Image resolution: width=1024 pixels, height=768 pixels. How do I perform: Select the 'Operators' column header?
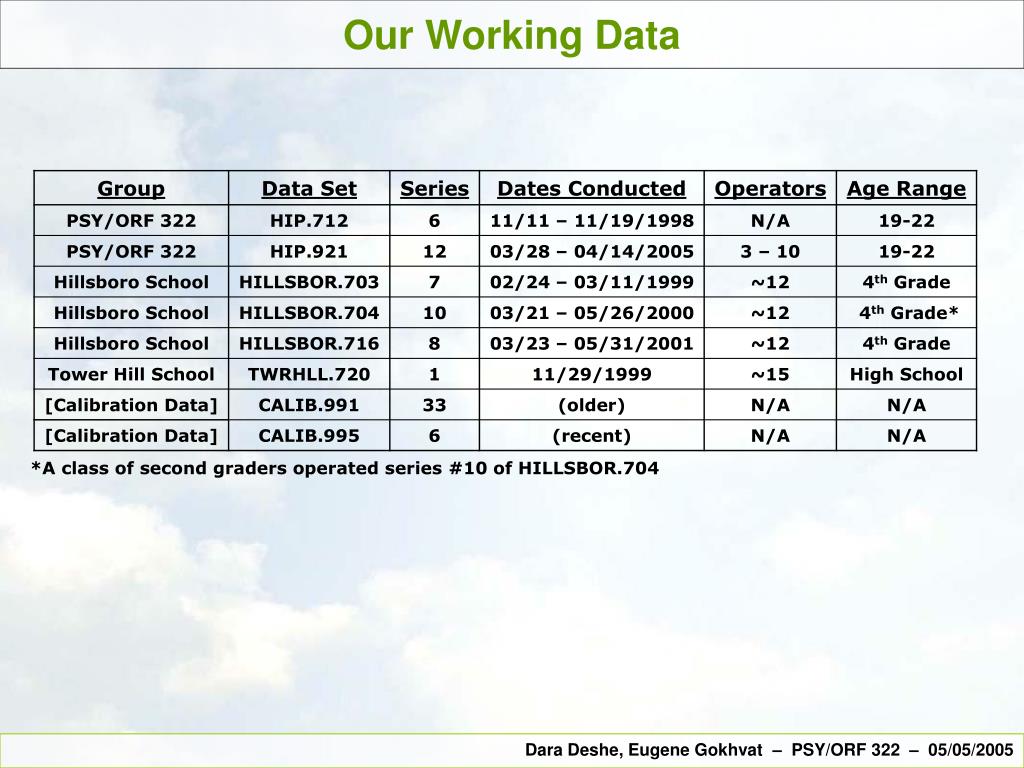click(770, 189)
